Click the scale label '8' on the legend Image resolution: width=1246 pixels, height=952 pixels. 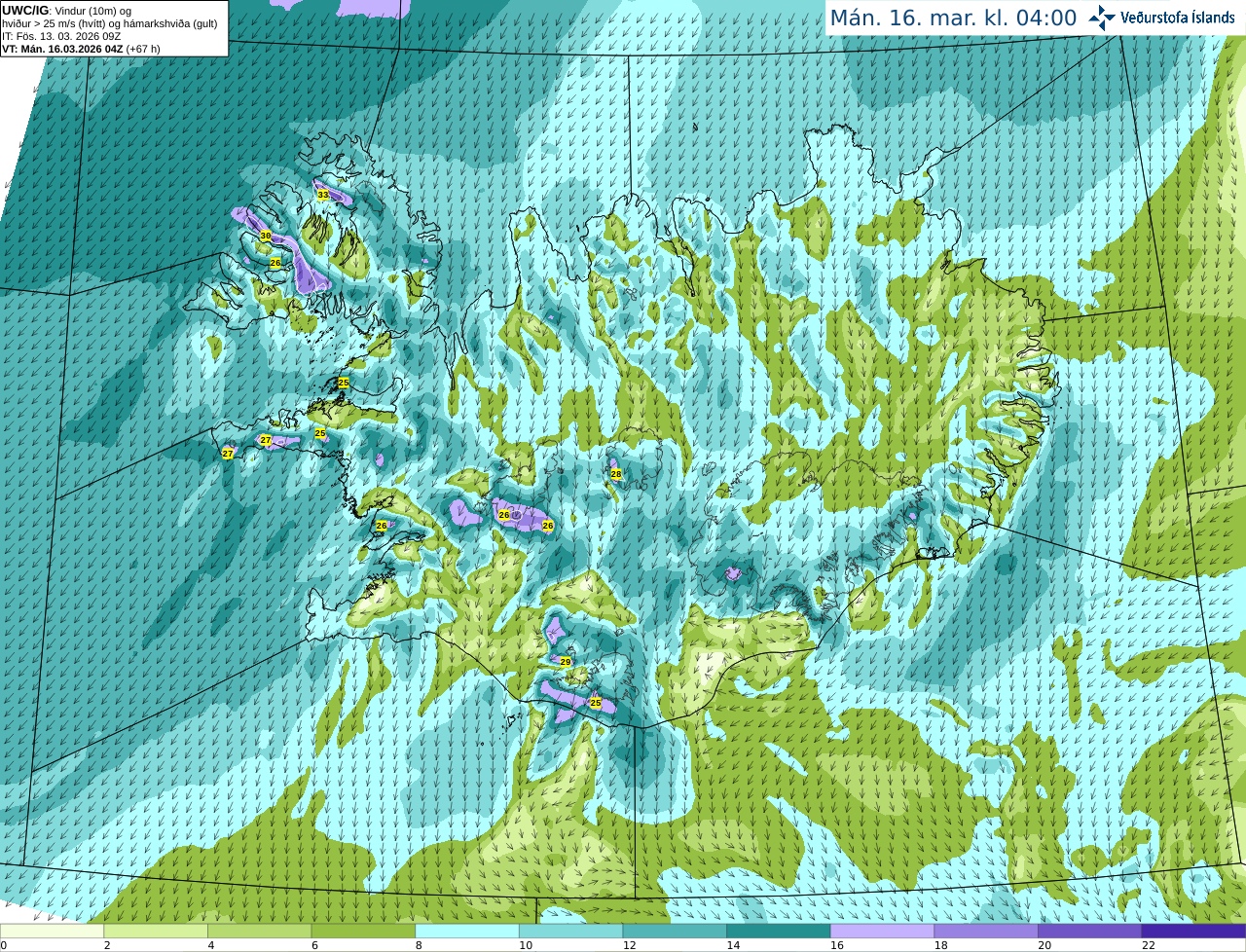click(x=419, y=945)
